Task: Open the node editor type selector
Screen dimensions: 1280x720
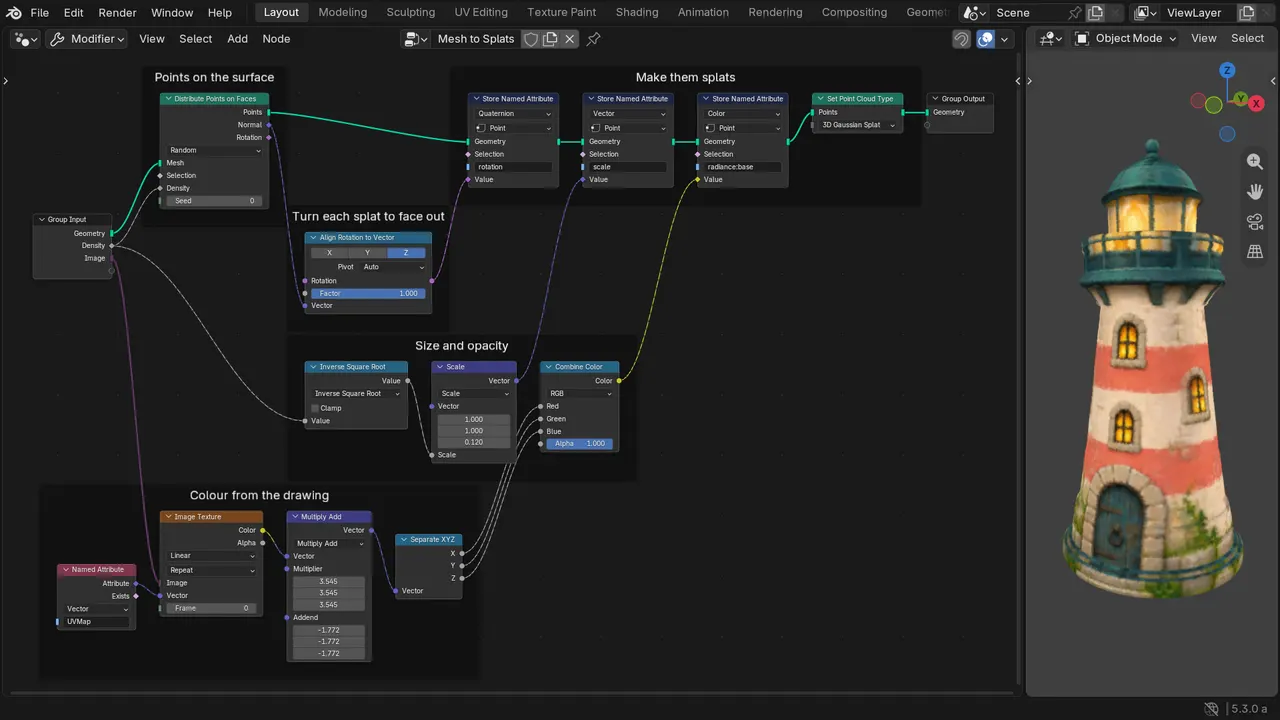Action: pyautogui.click(x=26, y=38)
